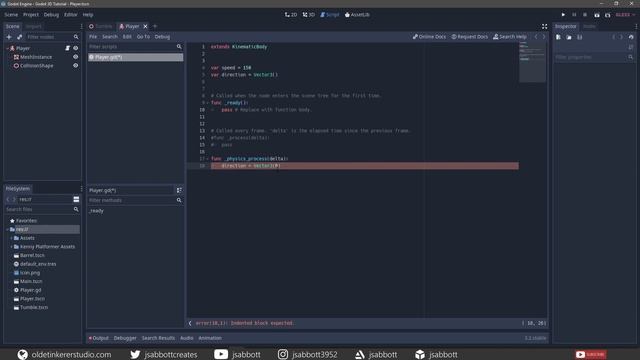Expand the Assets folder
640x360 pixels.
[x=11, y=238]
